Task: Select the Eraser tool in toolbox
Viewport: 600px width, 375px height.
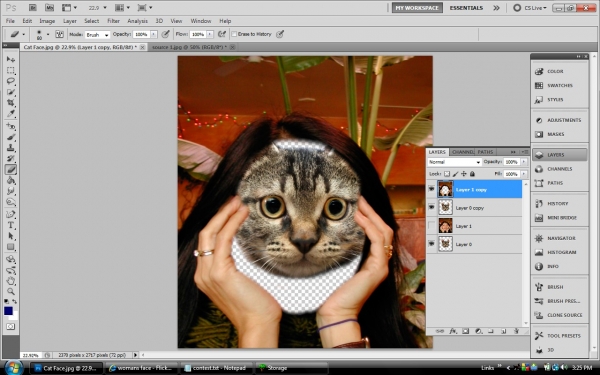Action: [x=11, y=170]
